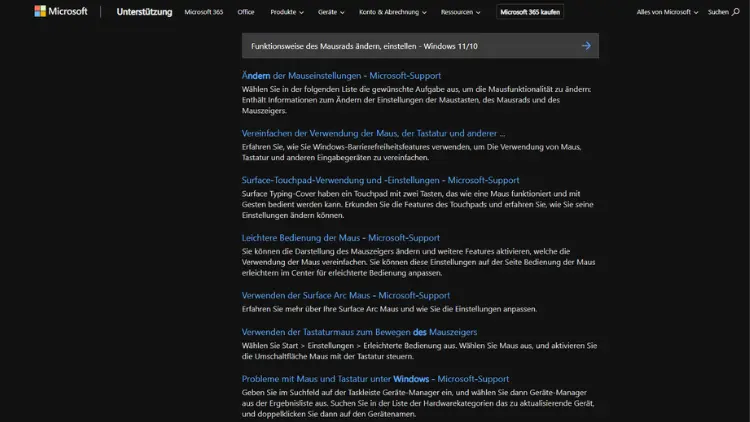Screen dimensions: 750x422
Task: Expand Konto & Abrechnung menu
Action: click(x=393, y=12)
